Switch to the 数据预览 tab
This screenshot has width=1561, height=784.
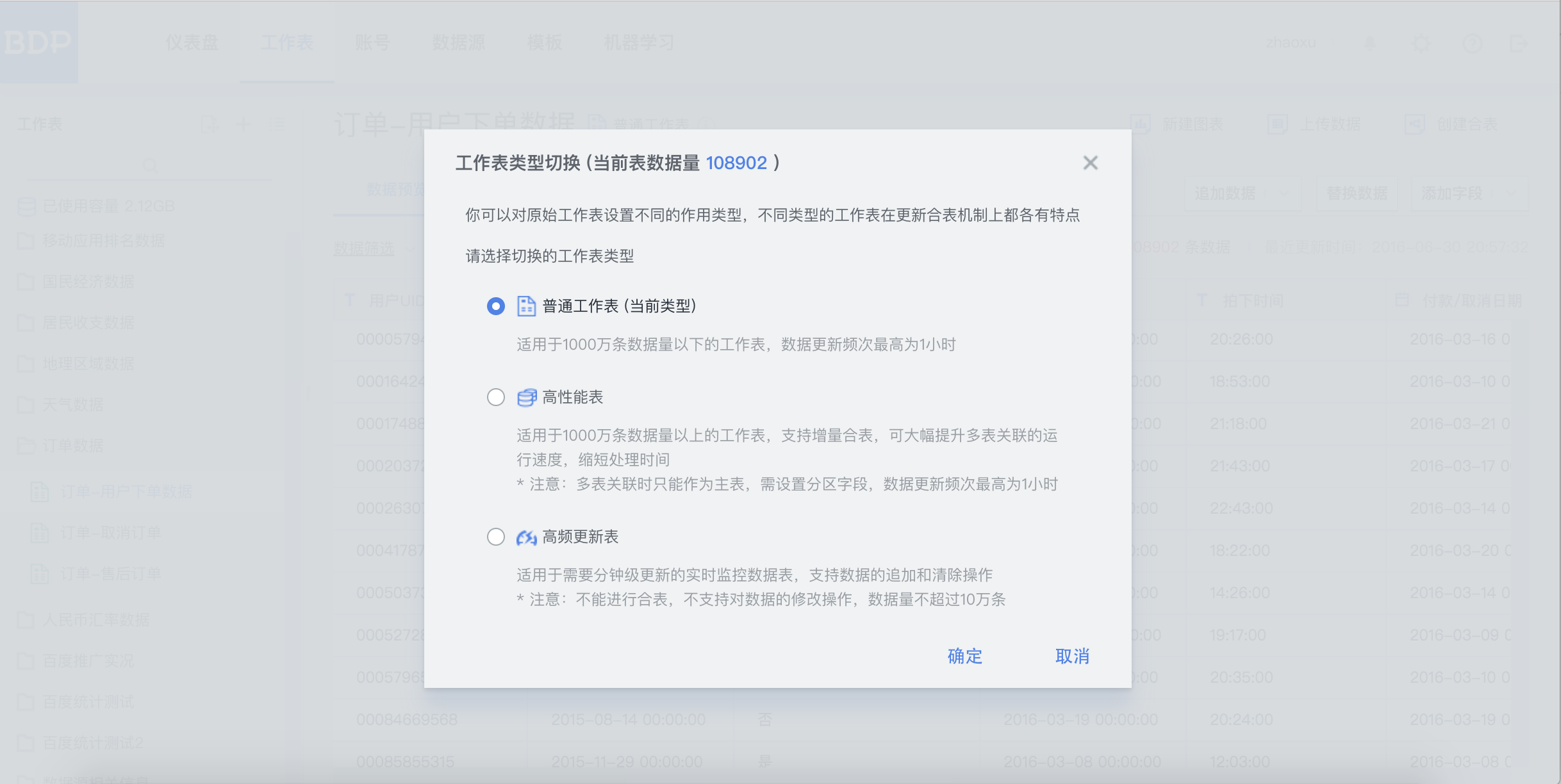tap(395, 190)
